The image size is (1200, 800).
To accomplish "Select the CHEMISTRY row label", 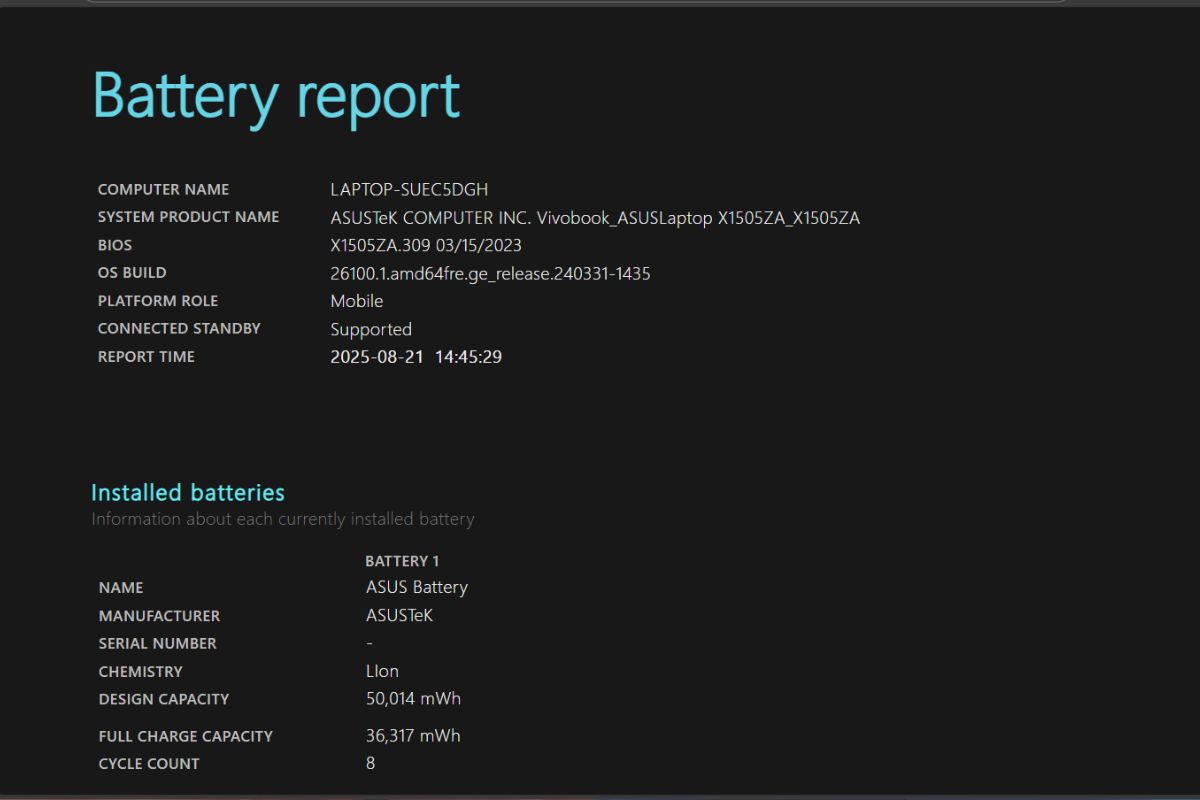I will click(x=141, y=672).
